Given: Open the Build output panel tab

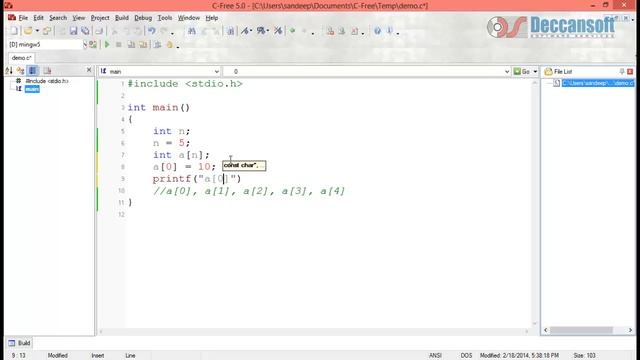Looking at the screenshot, I should (x=20, y=343).
